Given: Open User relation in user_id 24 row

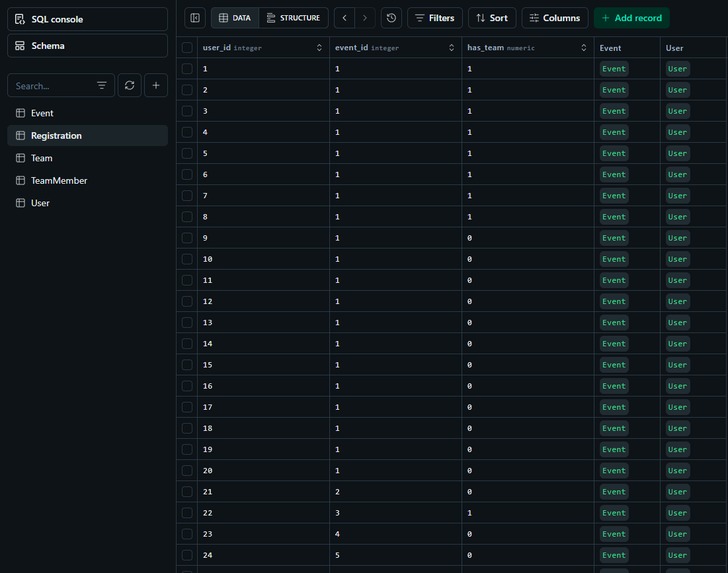Looking at the screenshot, I should [677, 555].
